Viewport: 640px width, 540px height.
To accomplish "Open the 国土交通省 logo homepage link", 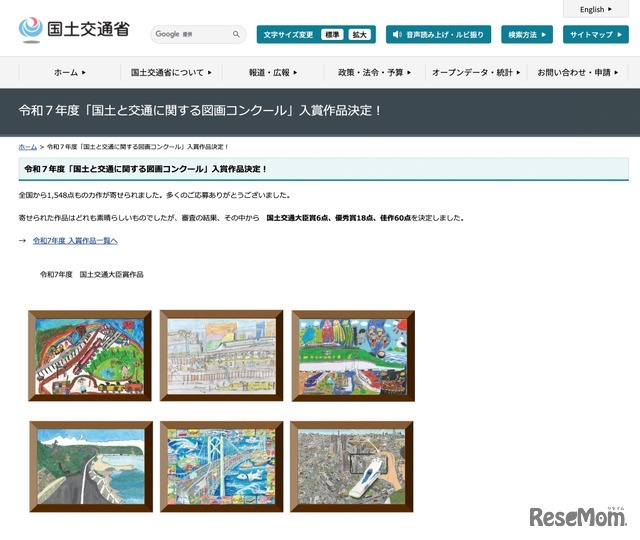I will click(x=74, y=29).
